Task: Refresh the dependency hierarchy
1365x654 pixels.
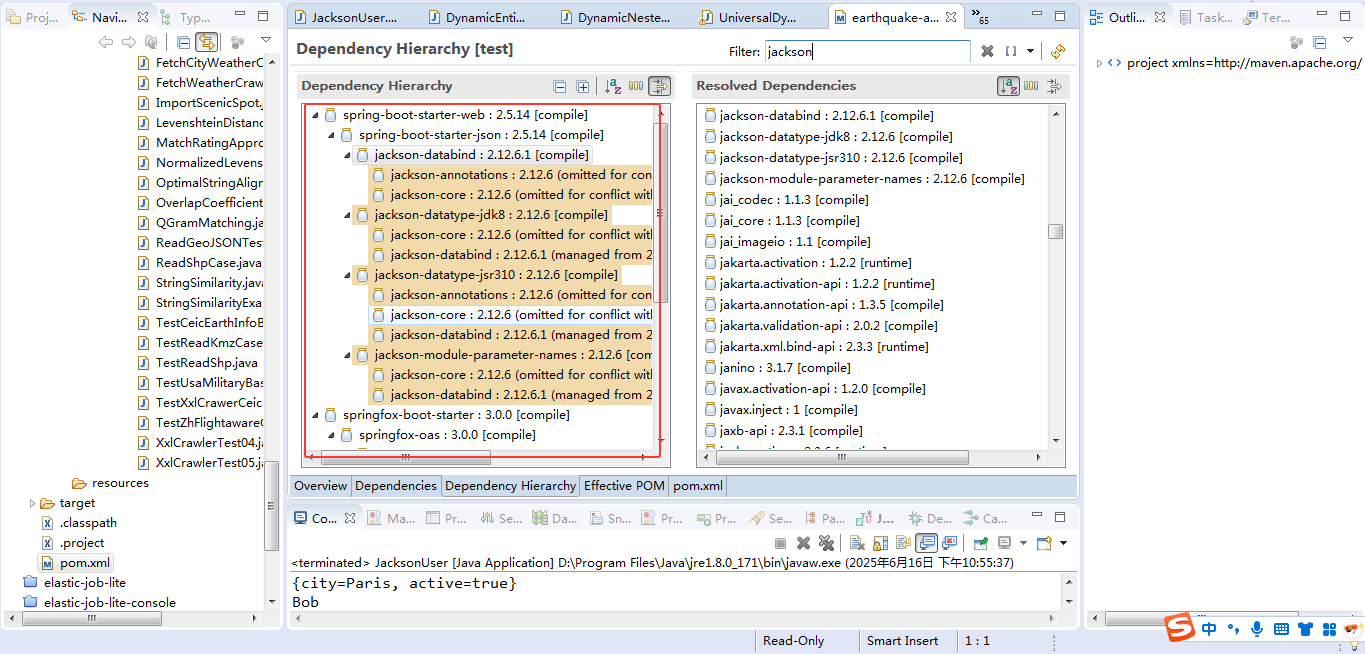Action: [x=1057, y=51]
